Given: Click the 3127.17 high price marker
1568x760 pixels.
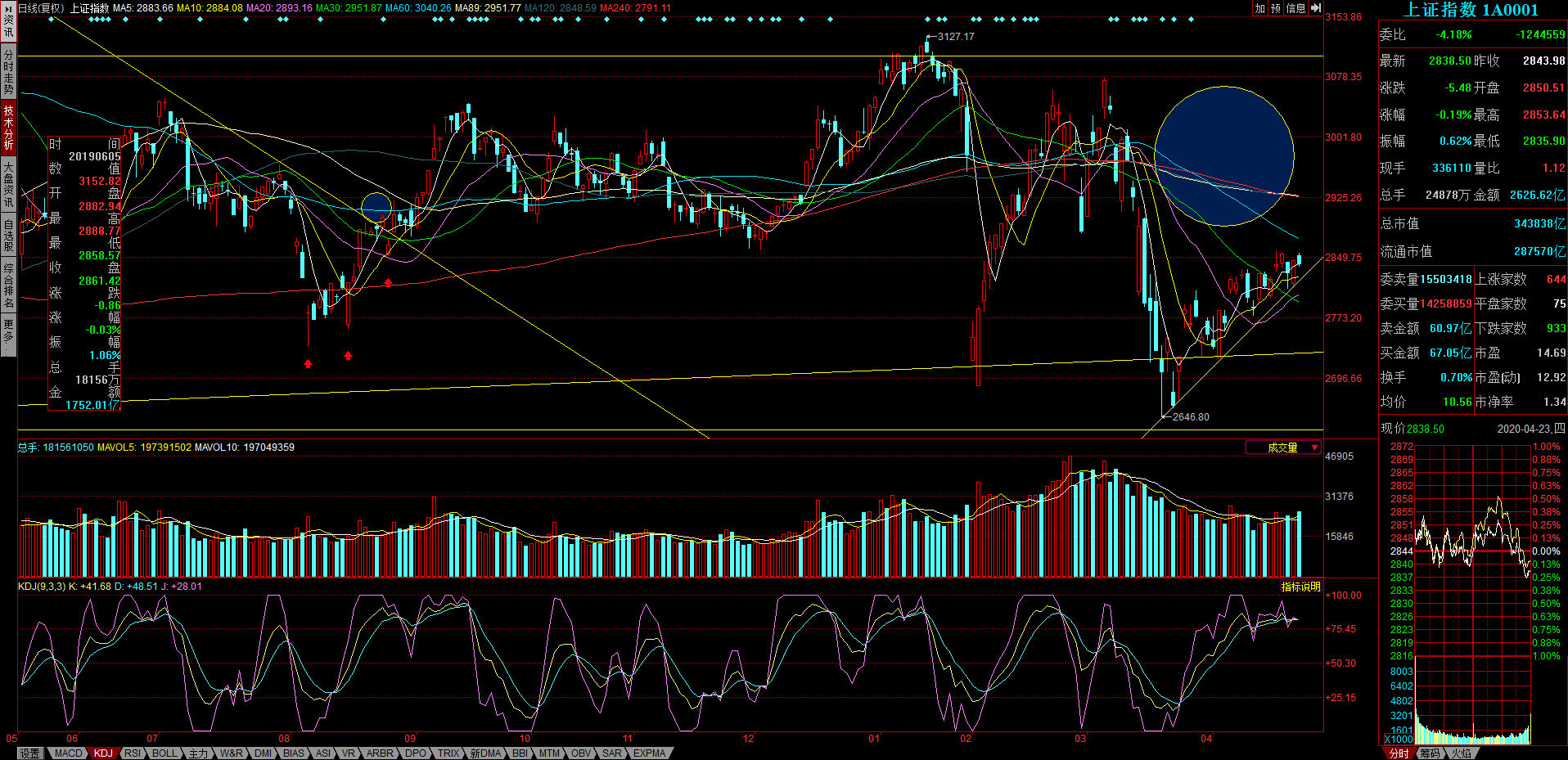Looking at the screenshot, I should [955, 37].
